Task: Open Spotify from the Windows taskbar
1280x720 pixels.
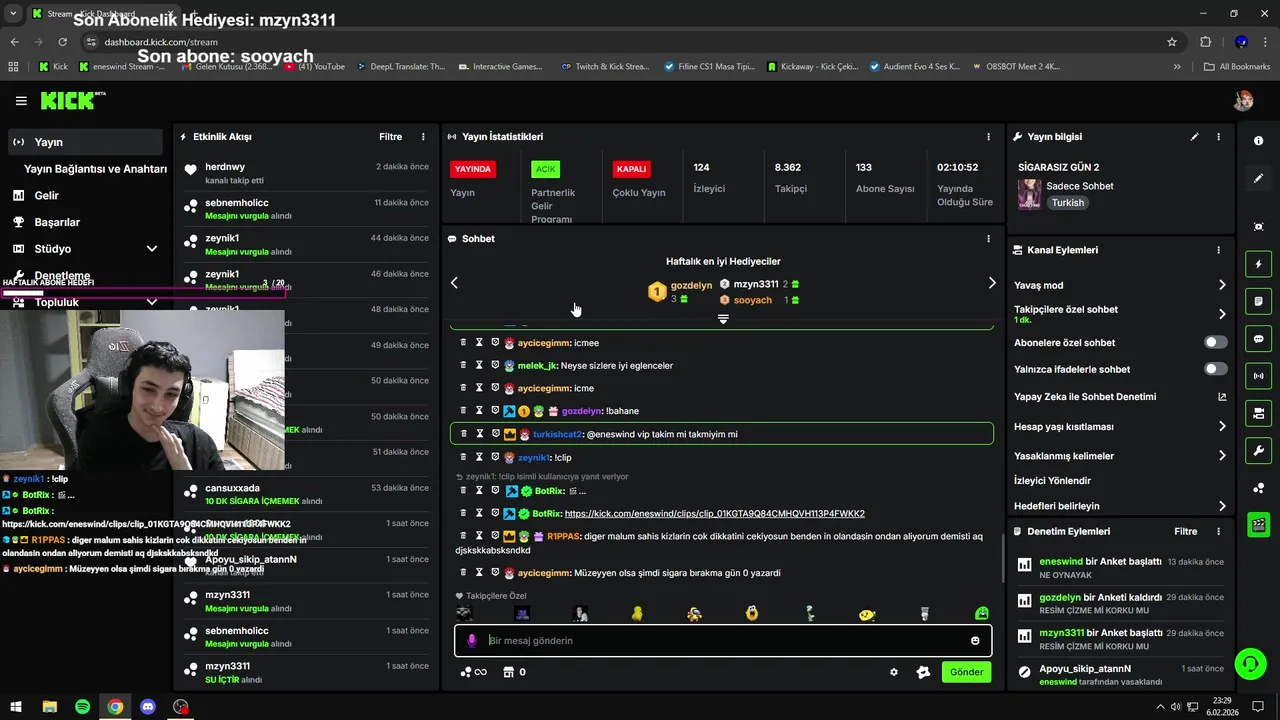Action: click(82, 706)
